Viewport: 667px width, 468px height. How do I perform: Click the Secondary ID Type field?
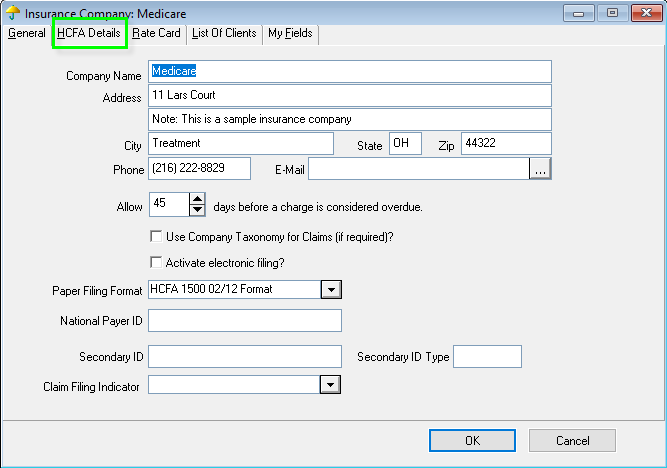pos(487,357)
